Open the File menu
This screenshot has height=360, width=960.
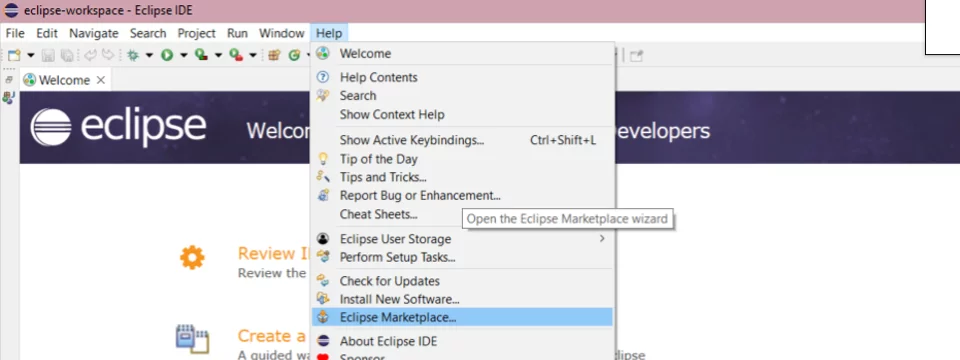pyautogui.click(x=15, y=33)
